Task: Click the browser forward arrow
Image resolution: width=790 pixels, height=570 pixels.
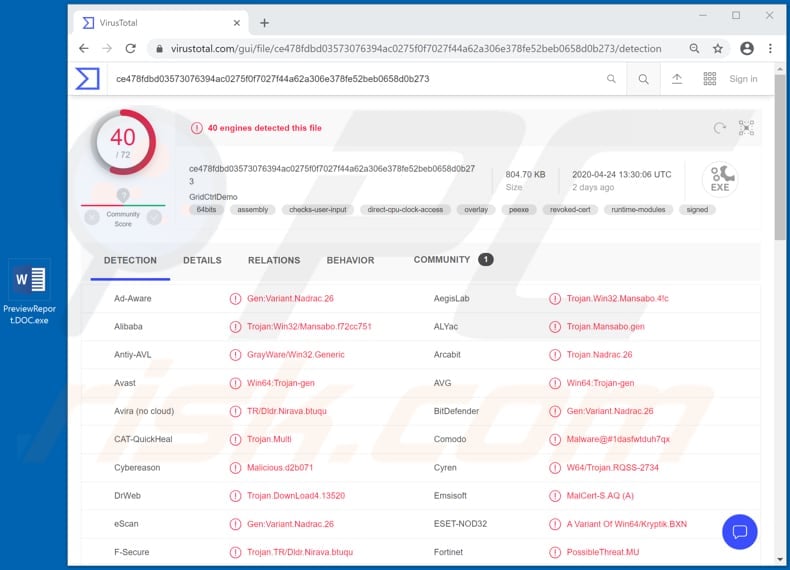Action: (107, 48)
